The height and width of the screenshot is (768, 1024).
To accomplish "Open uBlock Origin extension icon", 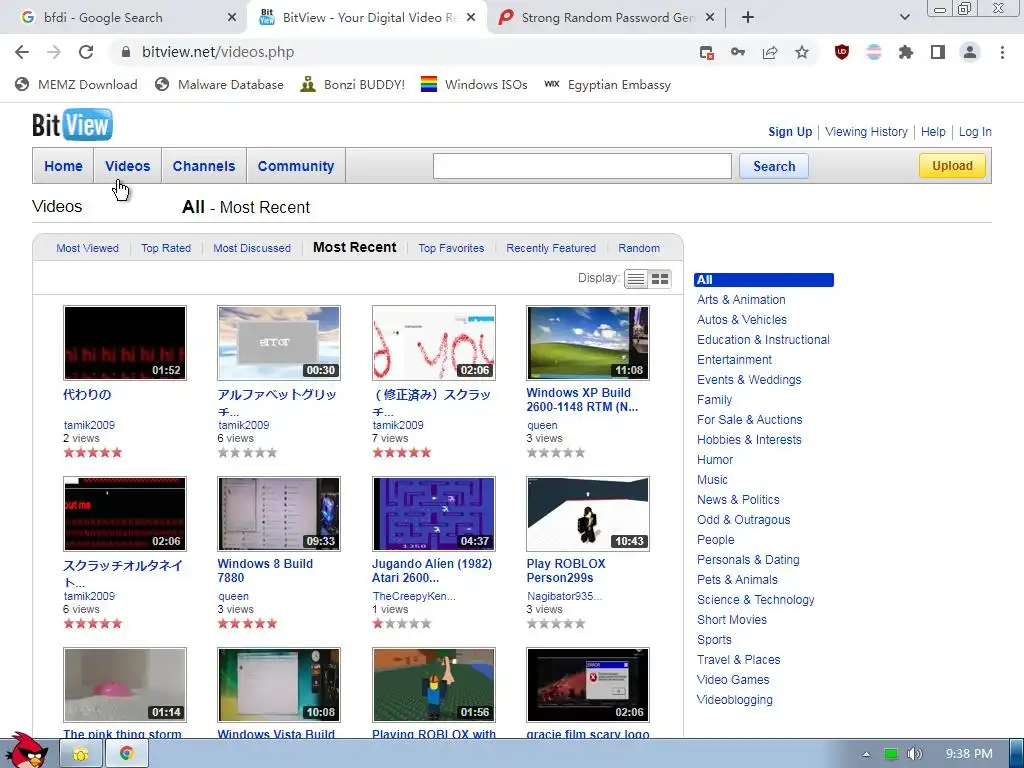I will (x=842, y=52).
